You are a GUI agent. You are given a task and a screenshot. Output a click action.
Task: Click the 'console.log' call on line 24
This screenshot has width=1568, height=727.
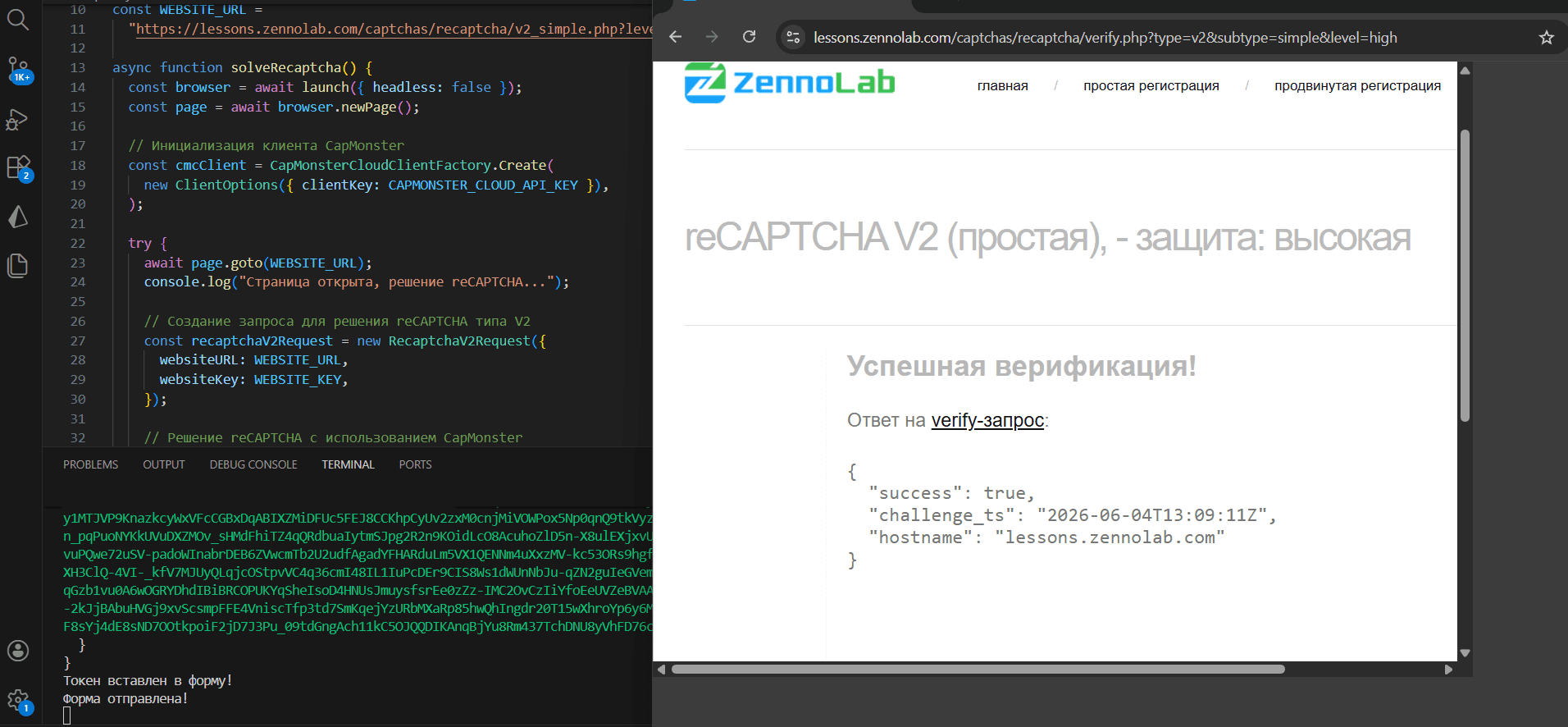coord(187,281)
